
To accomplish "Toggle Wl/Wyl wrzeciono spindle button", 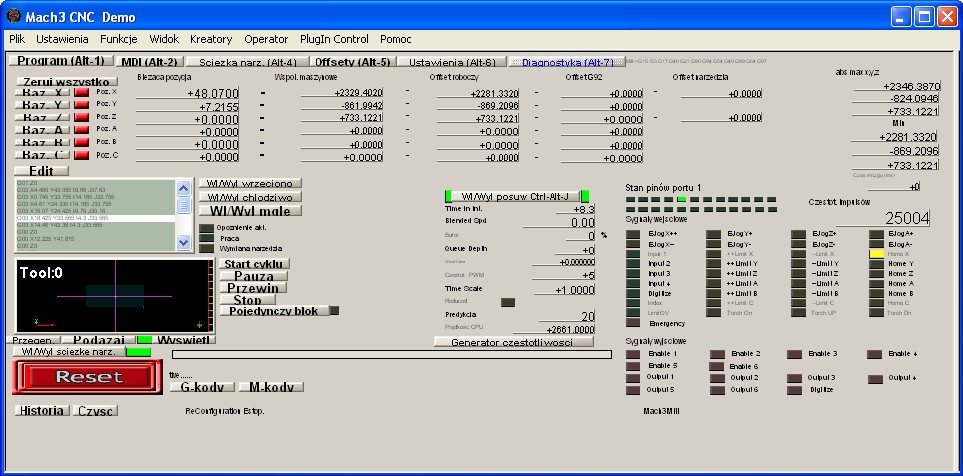I will click(250, 184).
